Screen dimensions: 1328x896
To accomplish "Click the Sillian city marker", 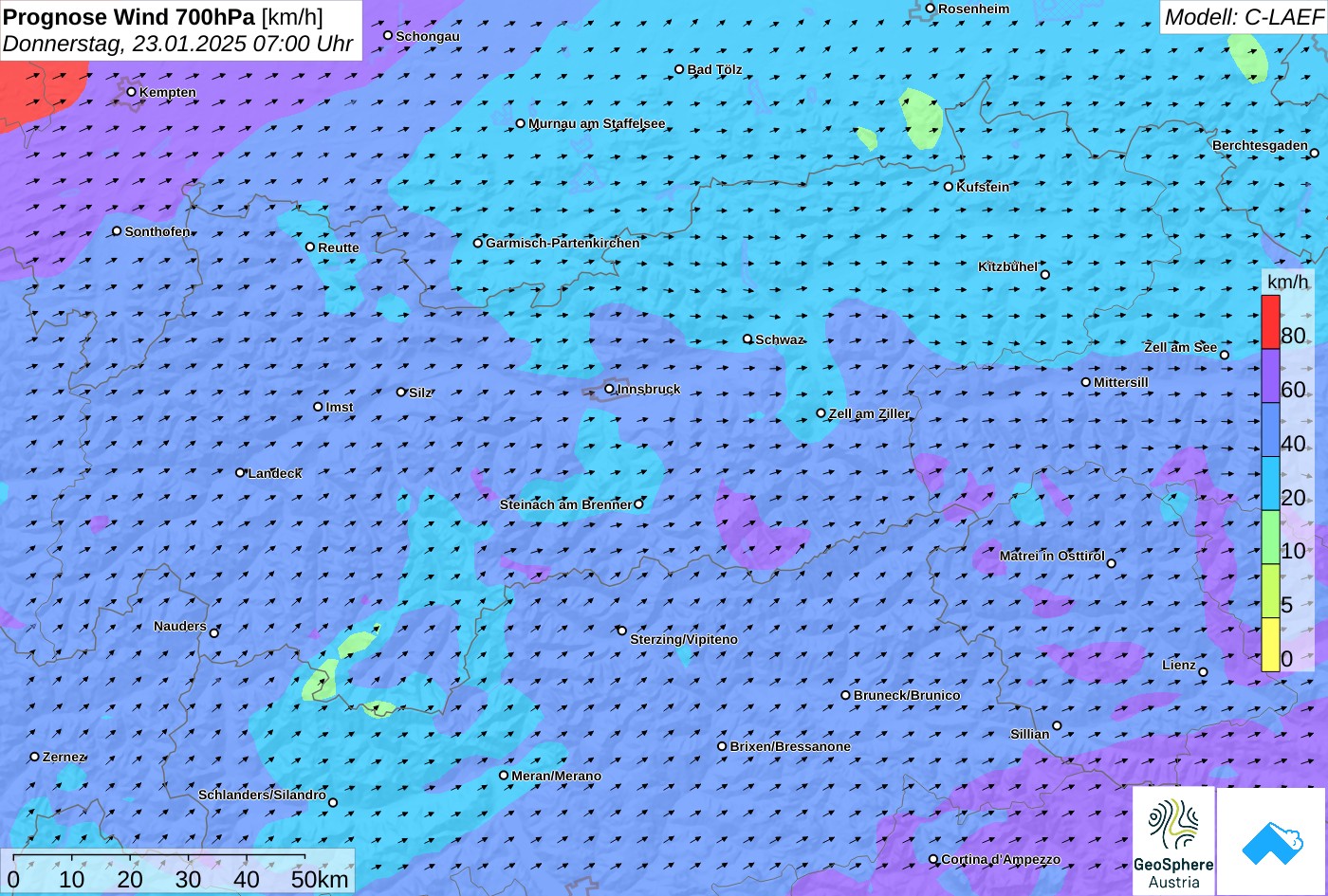I will coord(1057,726).
